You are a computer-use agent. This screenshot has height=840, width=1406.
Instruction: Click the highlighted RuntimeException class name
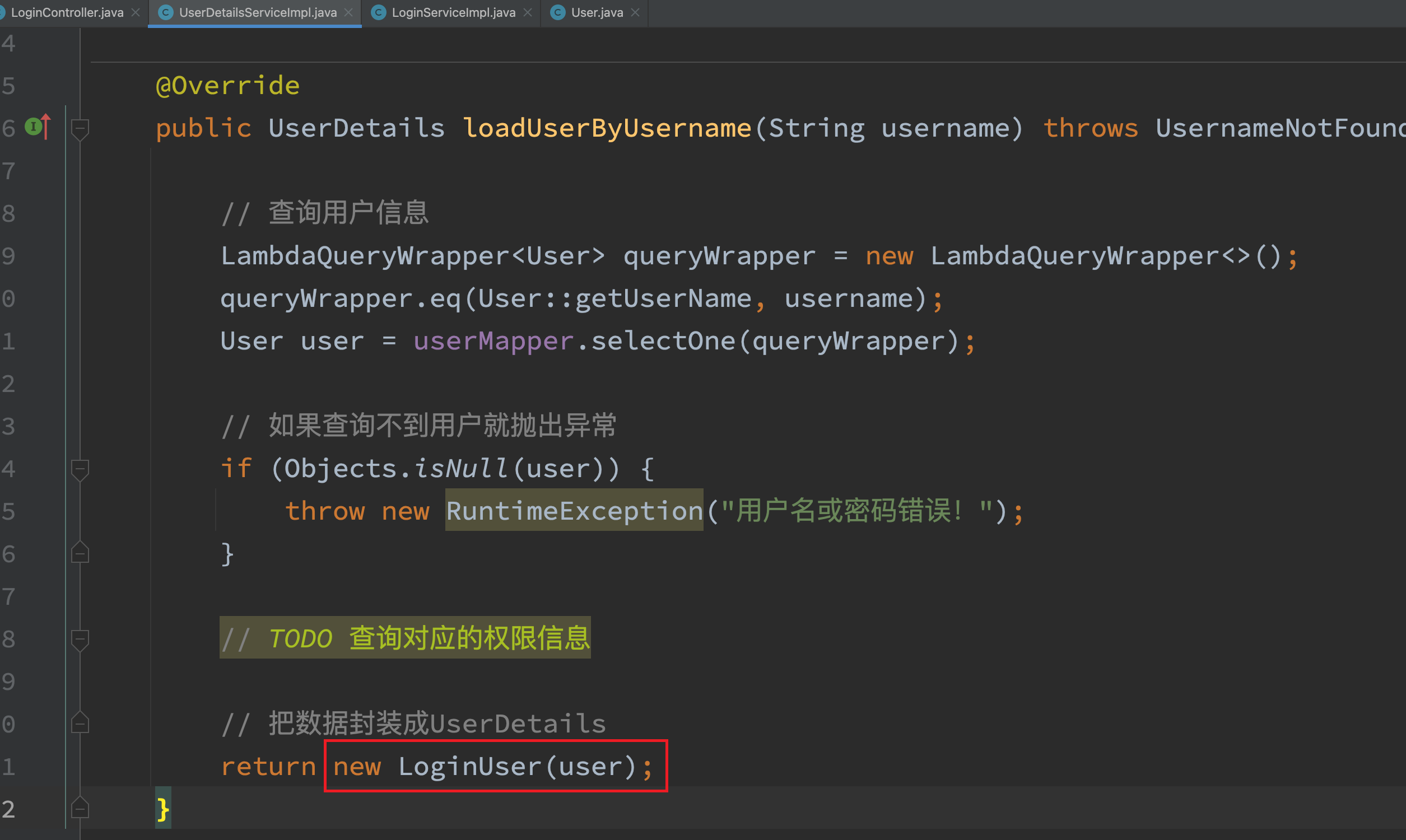click(x=574, y=511)
